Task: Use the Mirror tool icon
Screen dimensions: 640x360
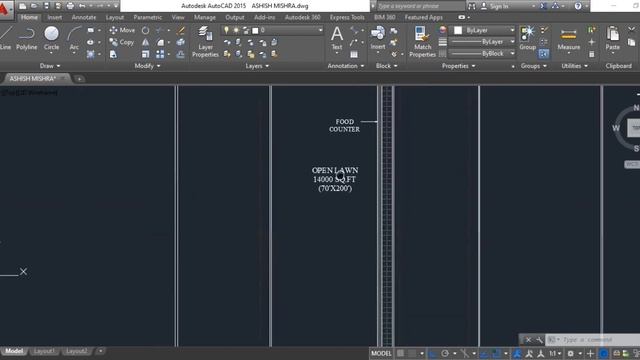Action: click(x=145, y=42)
